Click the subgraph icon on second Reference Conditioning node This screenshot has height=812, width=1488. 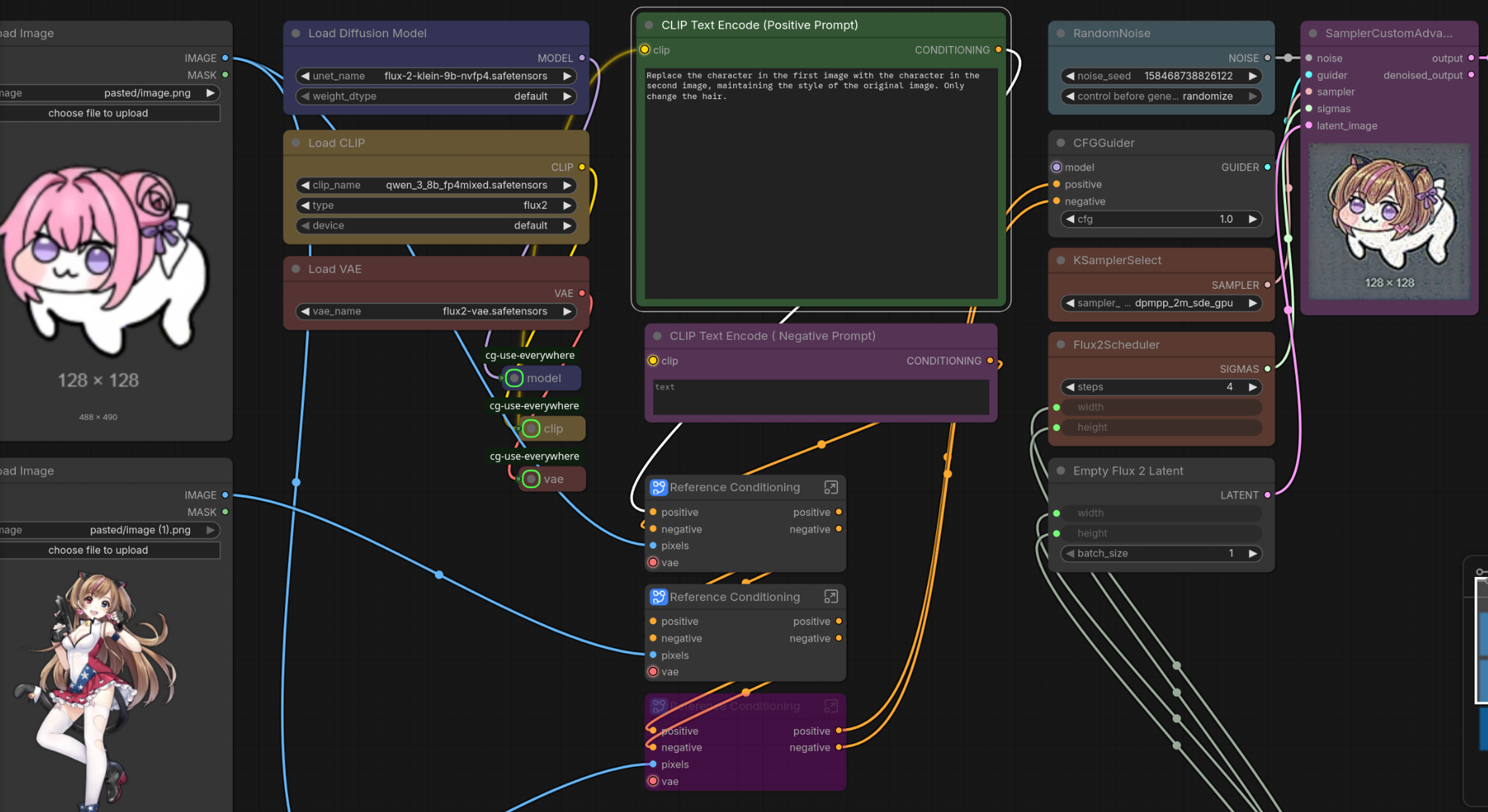(x=658, y=596)
